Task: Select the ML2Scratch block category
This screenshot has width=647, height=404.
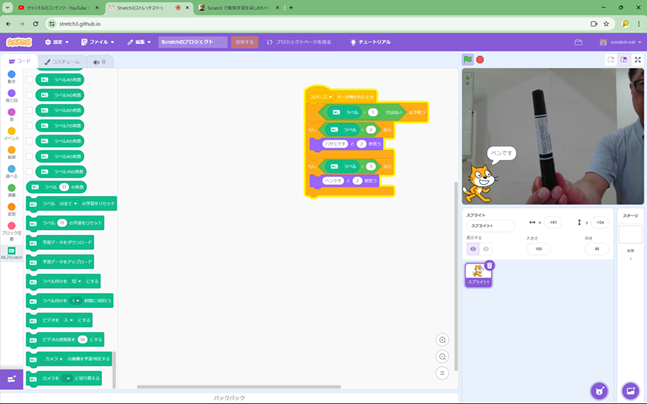Action: tap(11, 253)
